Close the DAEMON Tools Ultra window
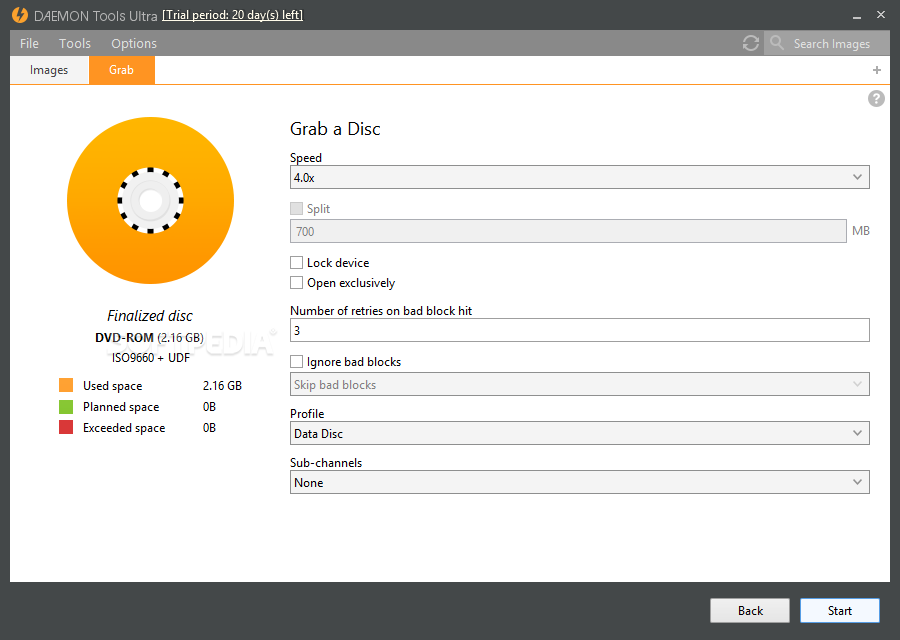This screenshot has height=640, width=900. point(880,15)
